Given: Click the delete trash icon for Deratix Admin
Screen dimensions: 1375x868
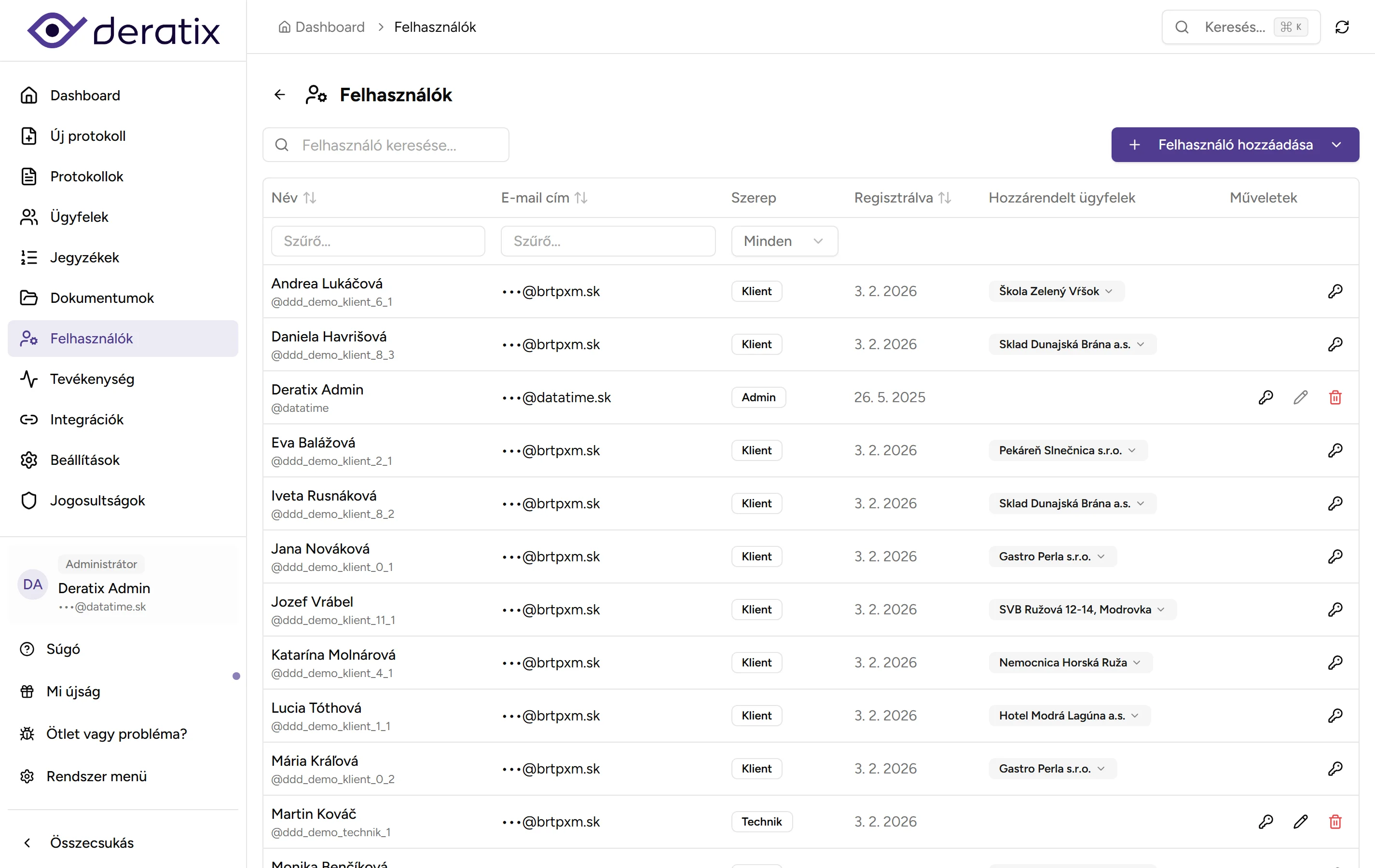Looking at the screenshot, I should coord(1335,397).
